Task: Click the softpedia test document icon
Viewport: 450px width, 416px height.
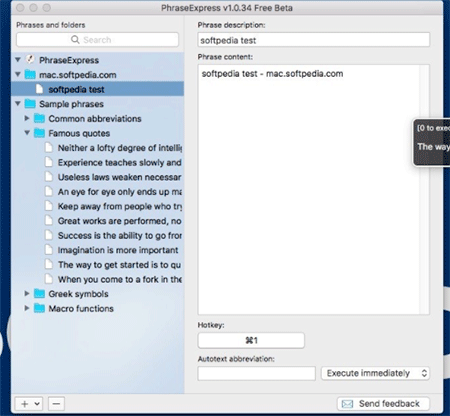Action: (x=39, y=89)
